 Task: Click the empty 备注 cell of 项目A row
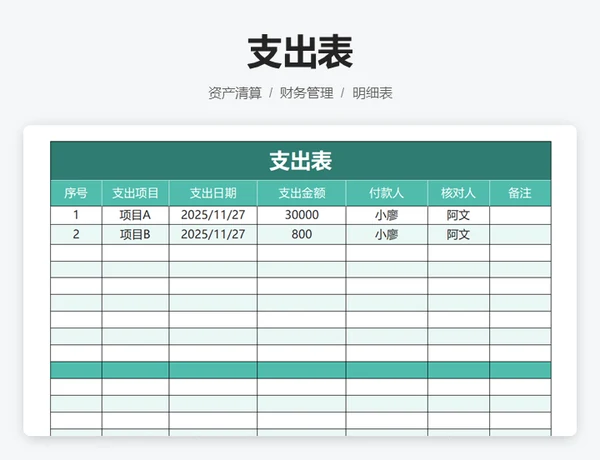pos(520,215)
